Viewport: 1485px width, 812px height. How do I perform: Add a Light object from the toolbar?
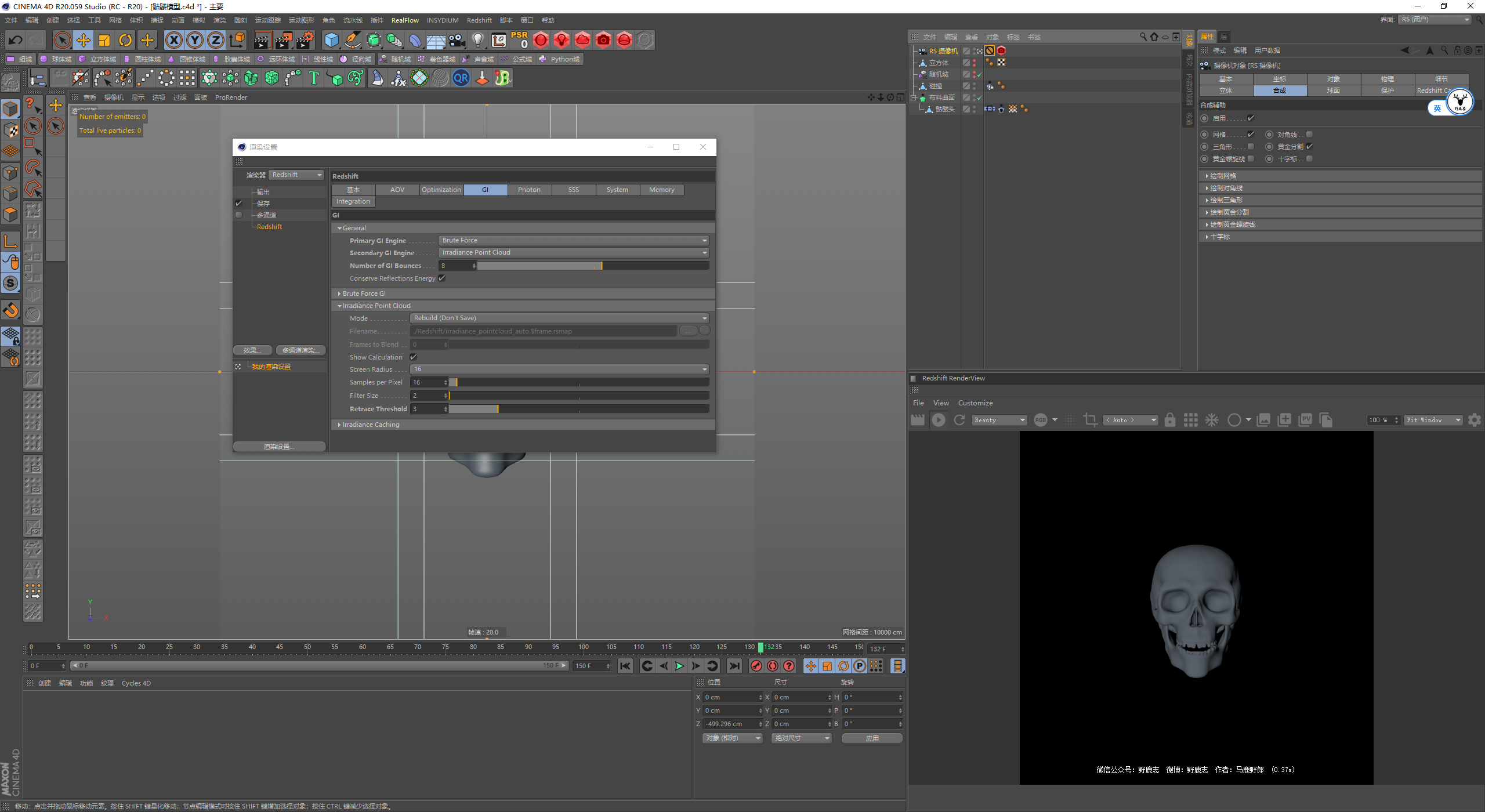477,40
